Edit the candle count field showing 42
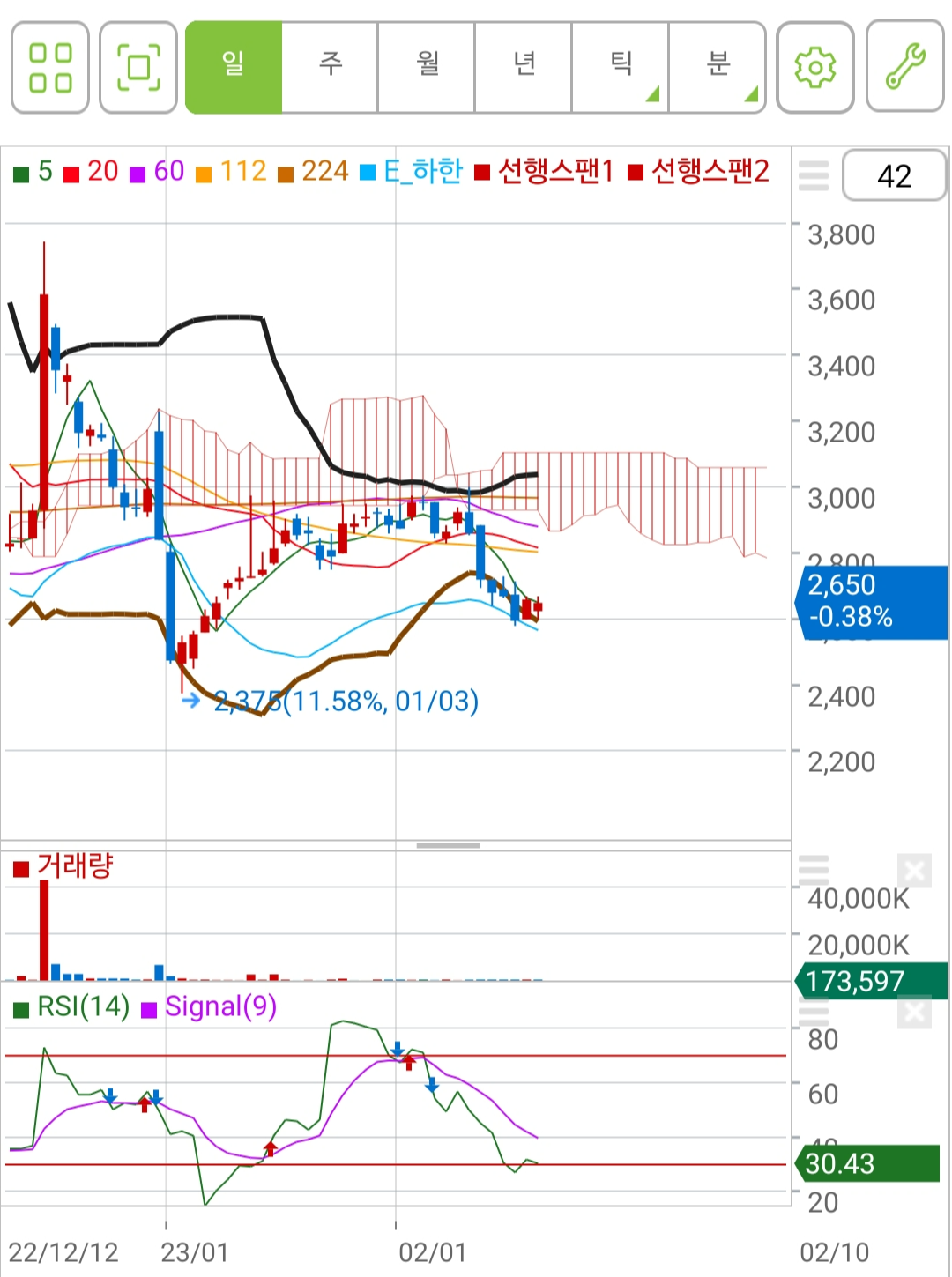Viewport: 952px width, 1277px height. click(x=894, y=175)
